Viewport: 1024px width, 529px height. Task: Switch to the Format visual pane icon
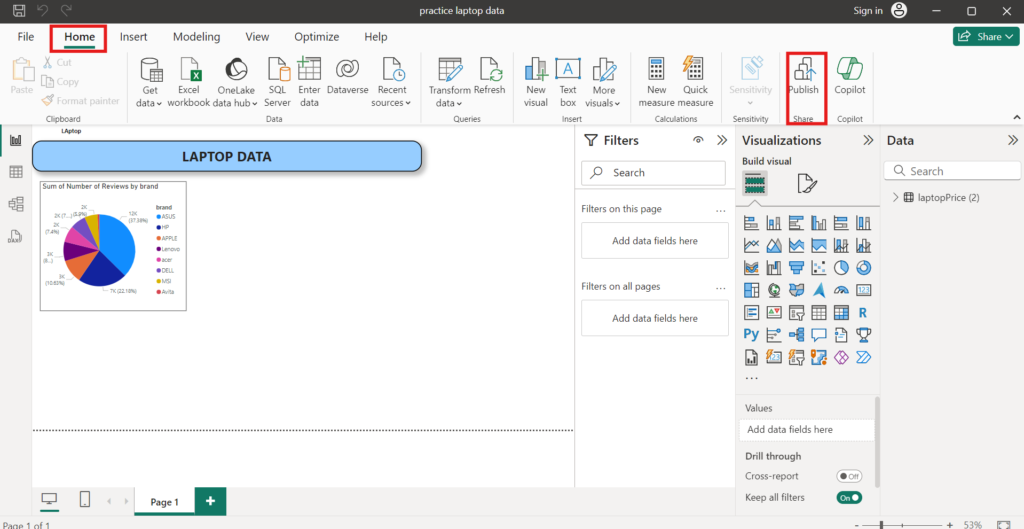[807, 184]
